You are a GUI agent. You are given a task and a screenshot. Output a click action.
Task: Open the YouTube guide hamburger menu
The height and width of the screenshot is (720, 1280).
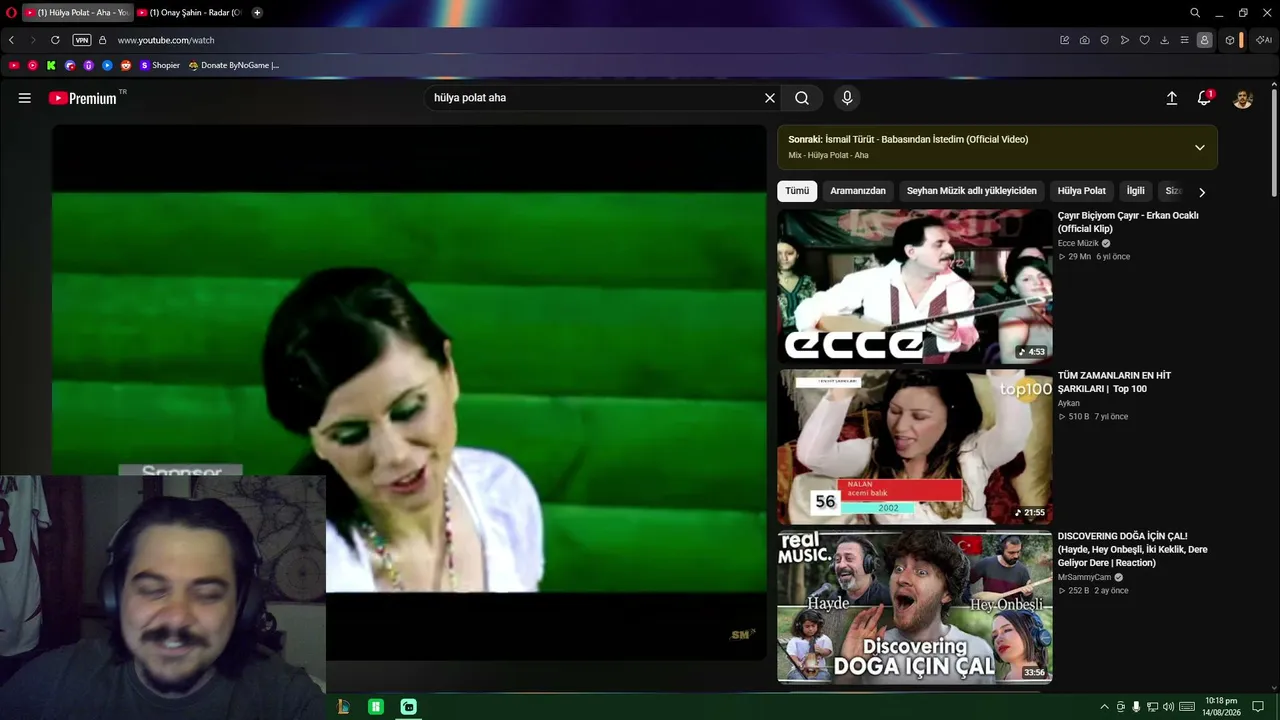pyautogui.click(x=25, y=98)
